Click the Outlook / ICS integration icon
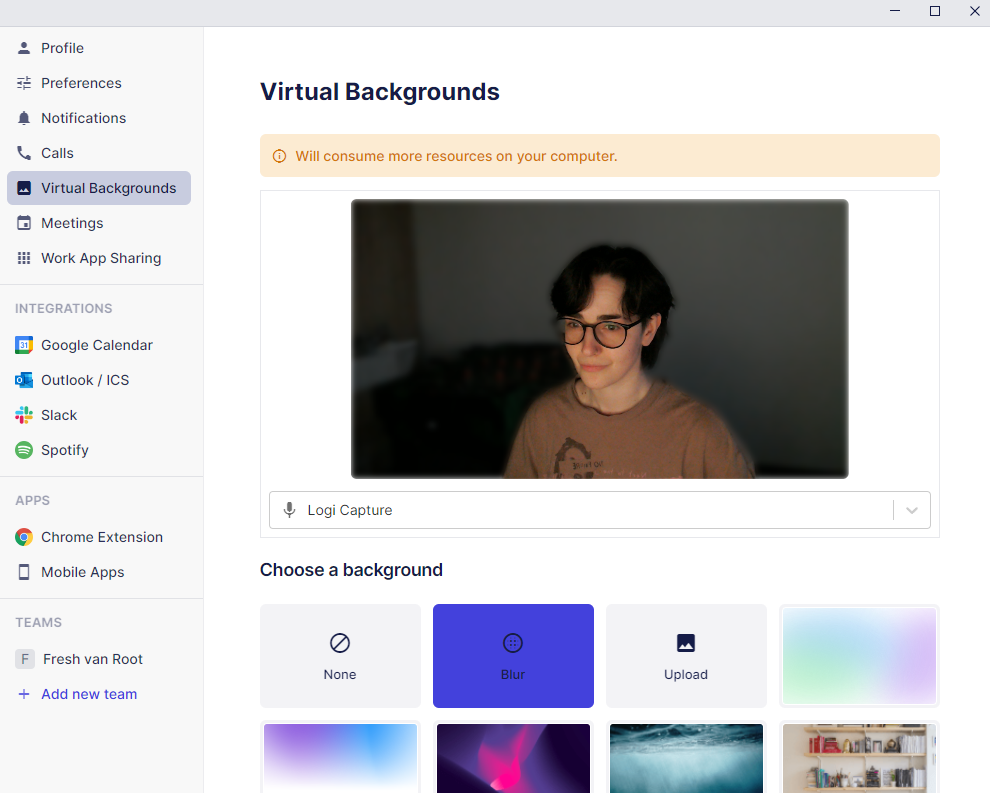 pyautogui.click(x=24, y=380)
